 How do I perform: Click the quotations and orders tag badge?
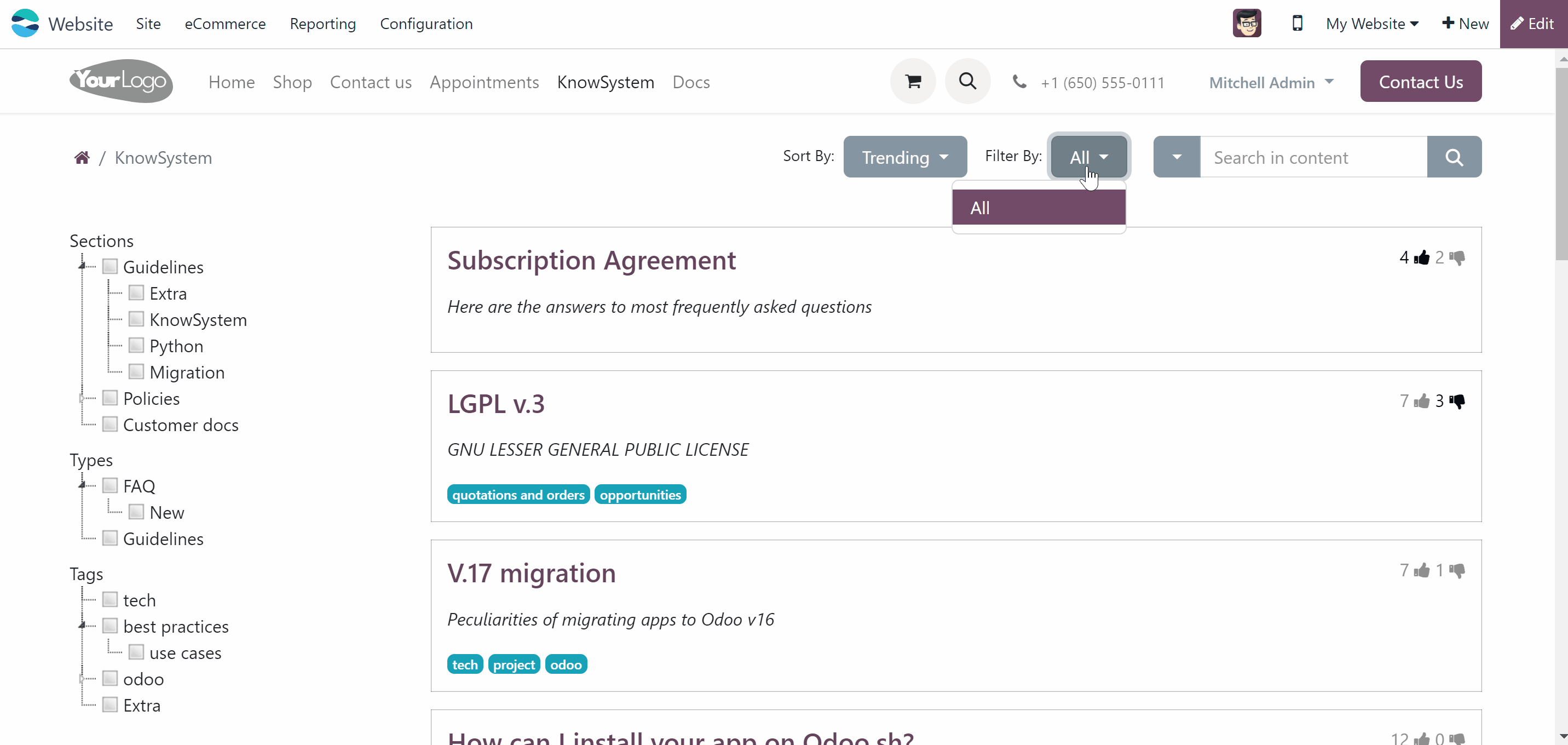(x=518, y=495)
